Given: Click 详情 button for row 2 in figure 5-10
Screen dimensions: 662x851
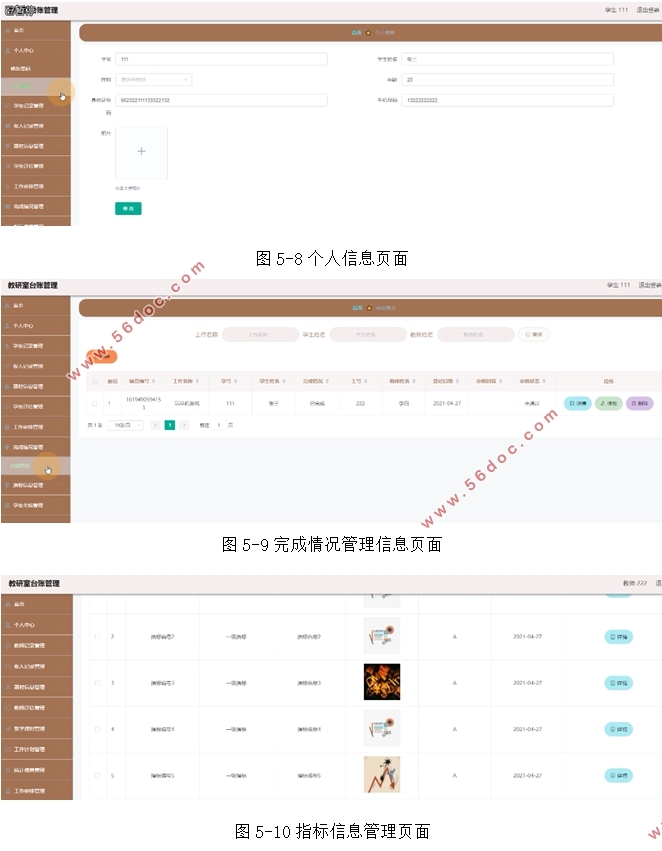Looking at the screenshot, I should click(619, 637).
